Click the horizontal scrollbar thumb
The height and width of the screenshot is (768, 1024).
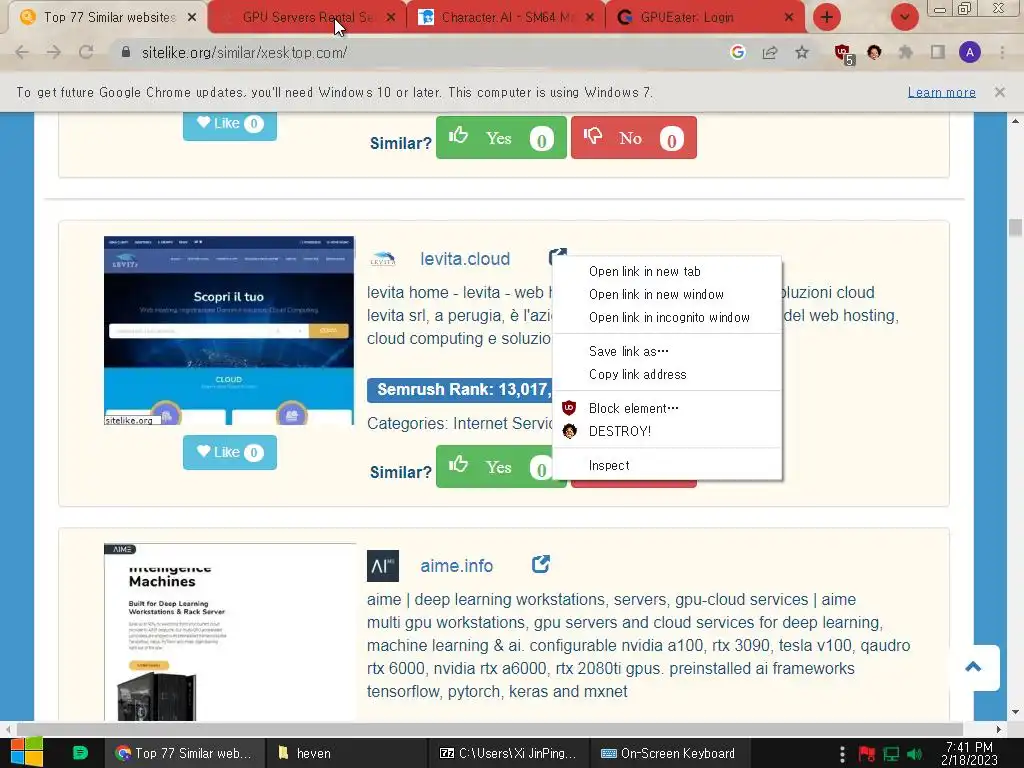pyautogui.click(x=490, y=729)
